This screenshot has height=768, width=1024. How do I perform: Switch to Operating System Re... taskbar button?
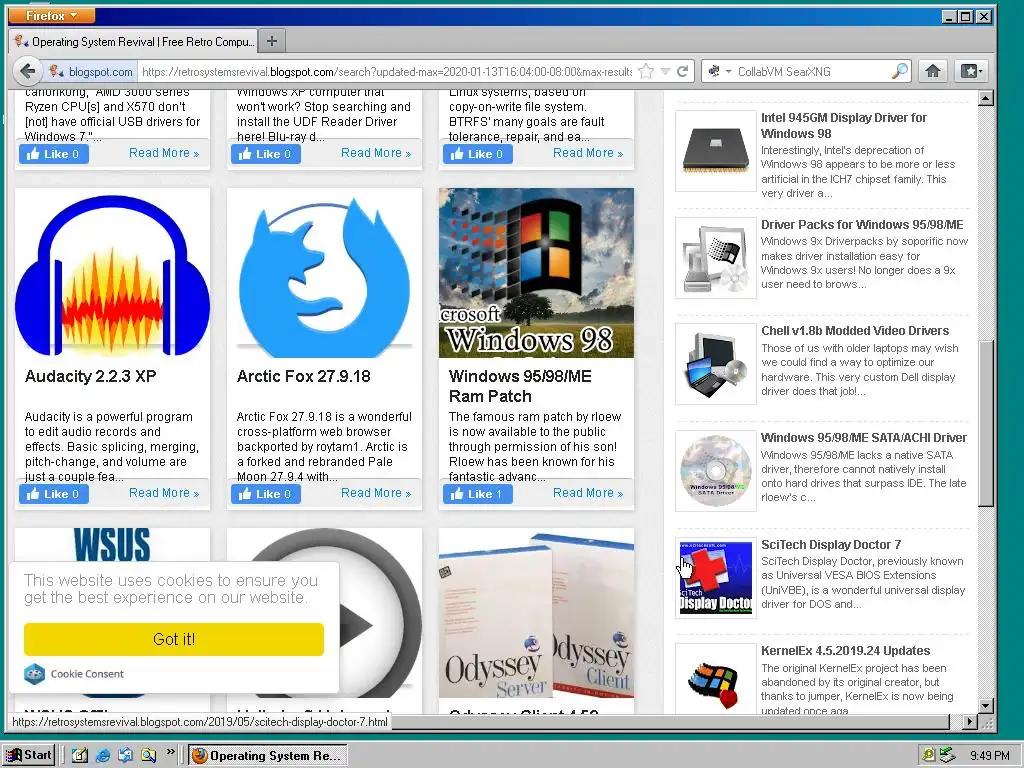coord(268,756)
